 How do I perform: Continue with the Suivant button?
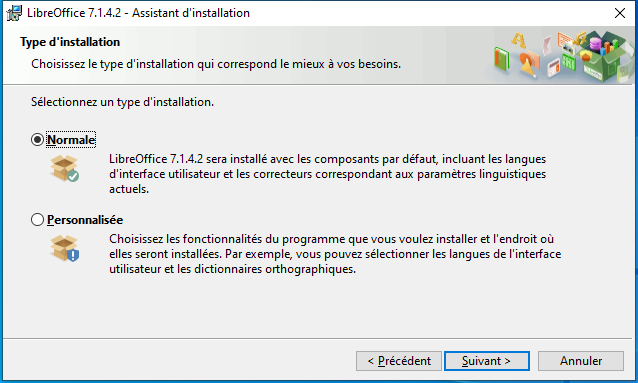[x=487, y=361]
